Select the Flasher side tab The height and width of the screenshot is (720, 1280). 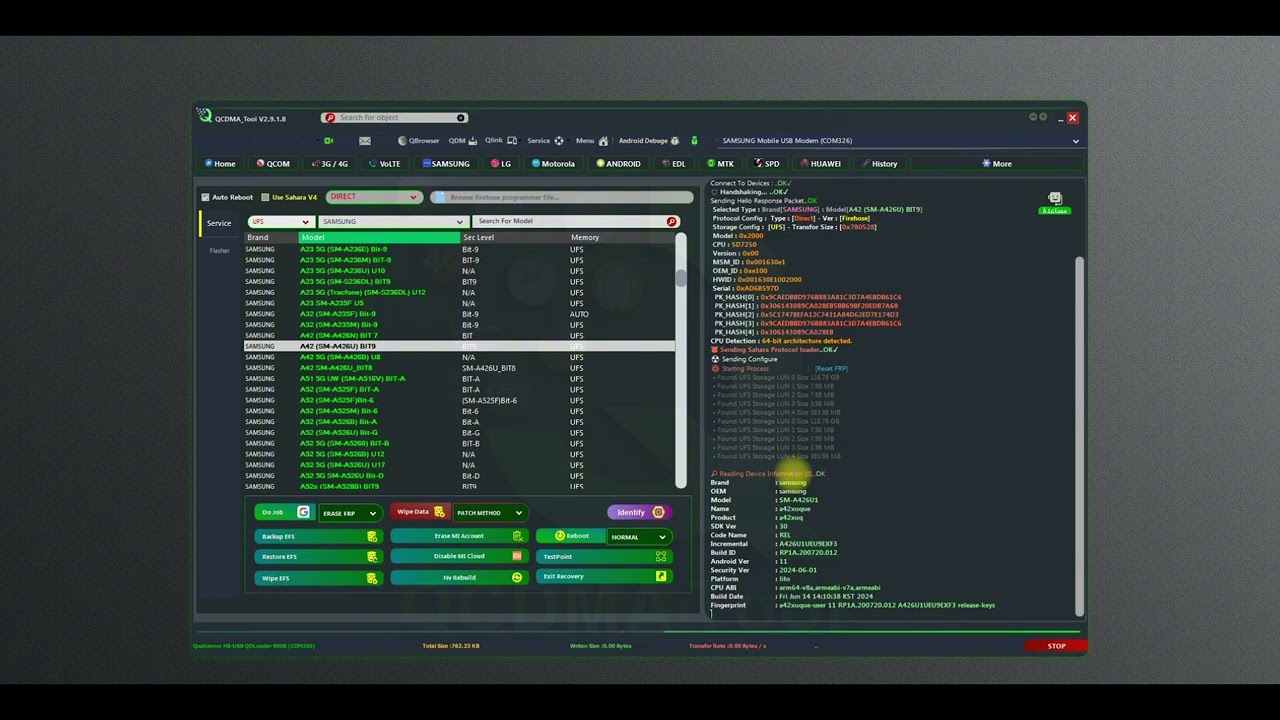(x=219, y=250)
